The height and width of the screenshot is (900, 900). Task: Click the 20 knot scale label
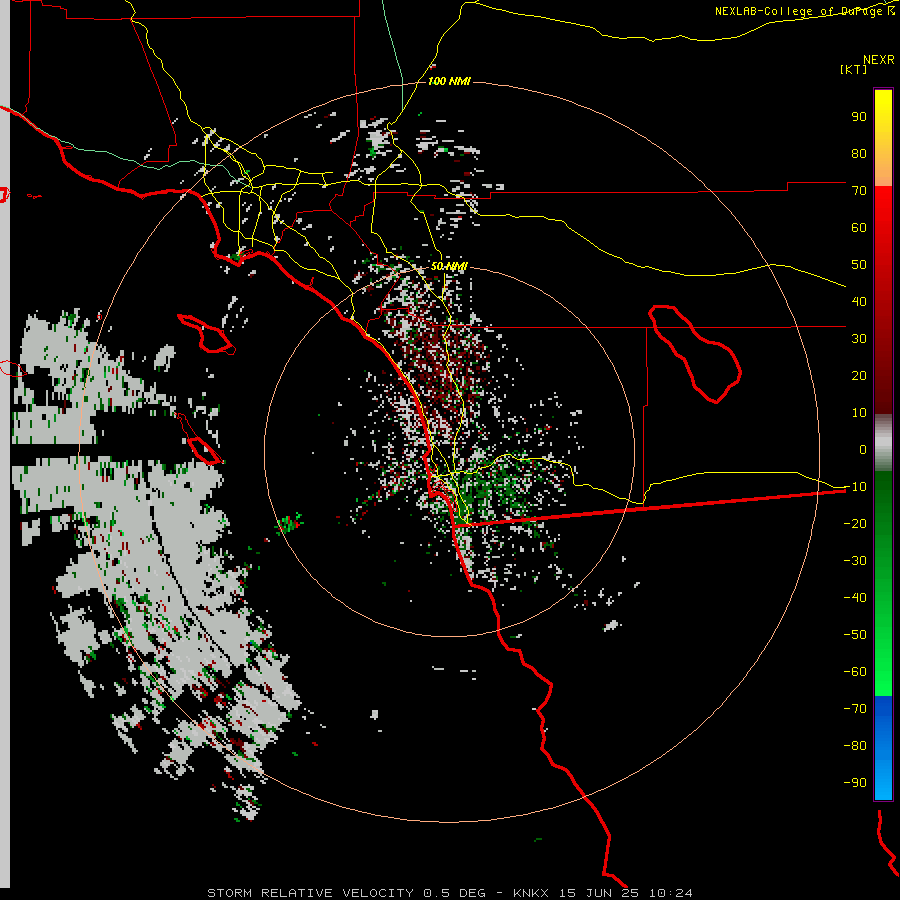[859, 375]
